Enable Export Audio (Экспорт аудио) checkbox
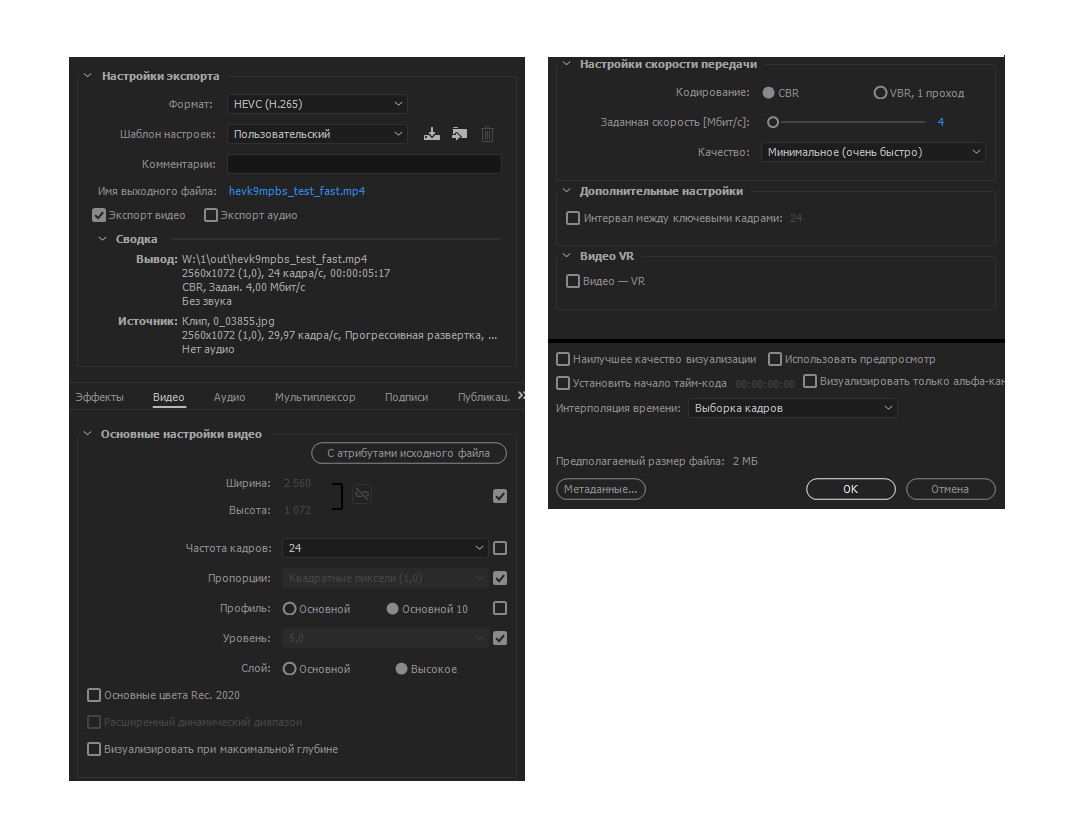 [x=211, y=215]
